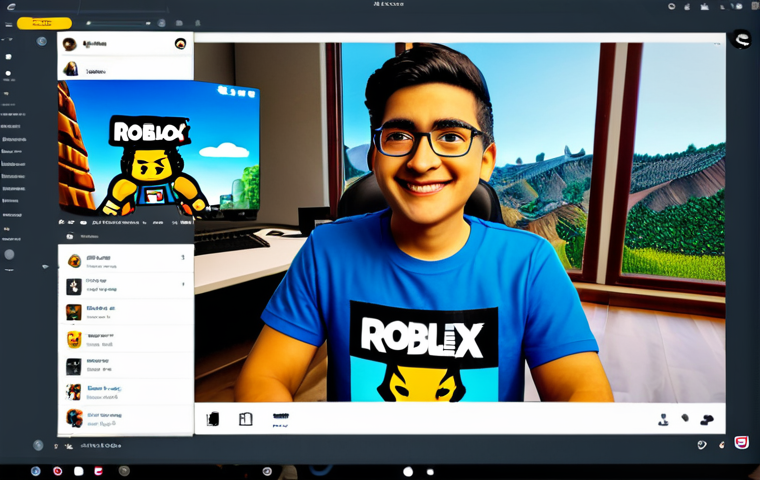
Task: Open the red and white app in the taskbar
Action: [98, 471]
